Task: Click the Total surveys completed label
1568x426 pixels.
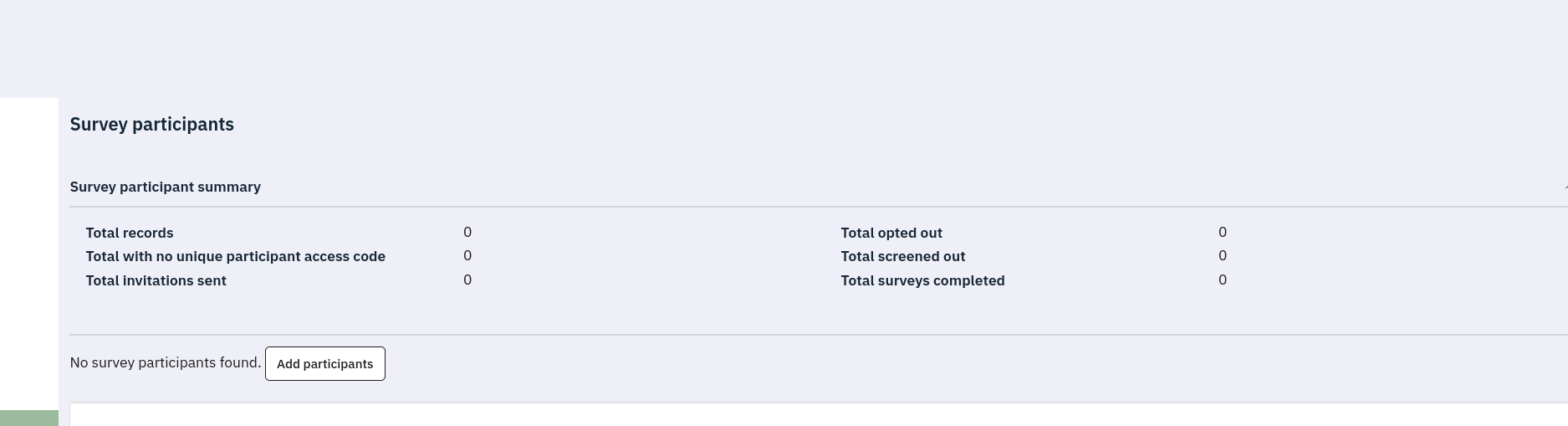Action: pyautogui.click(x=922, y=280)
